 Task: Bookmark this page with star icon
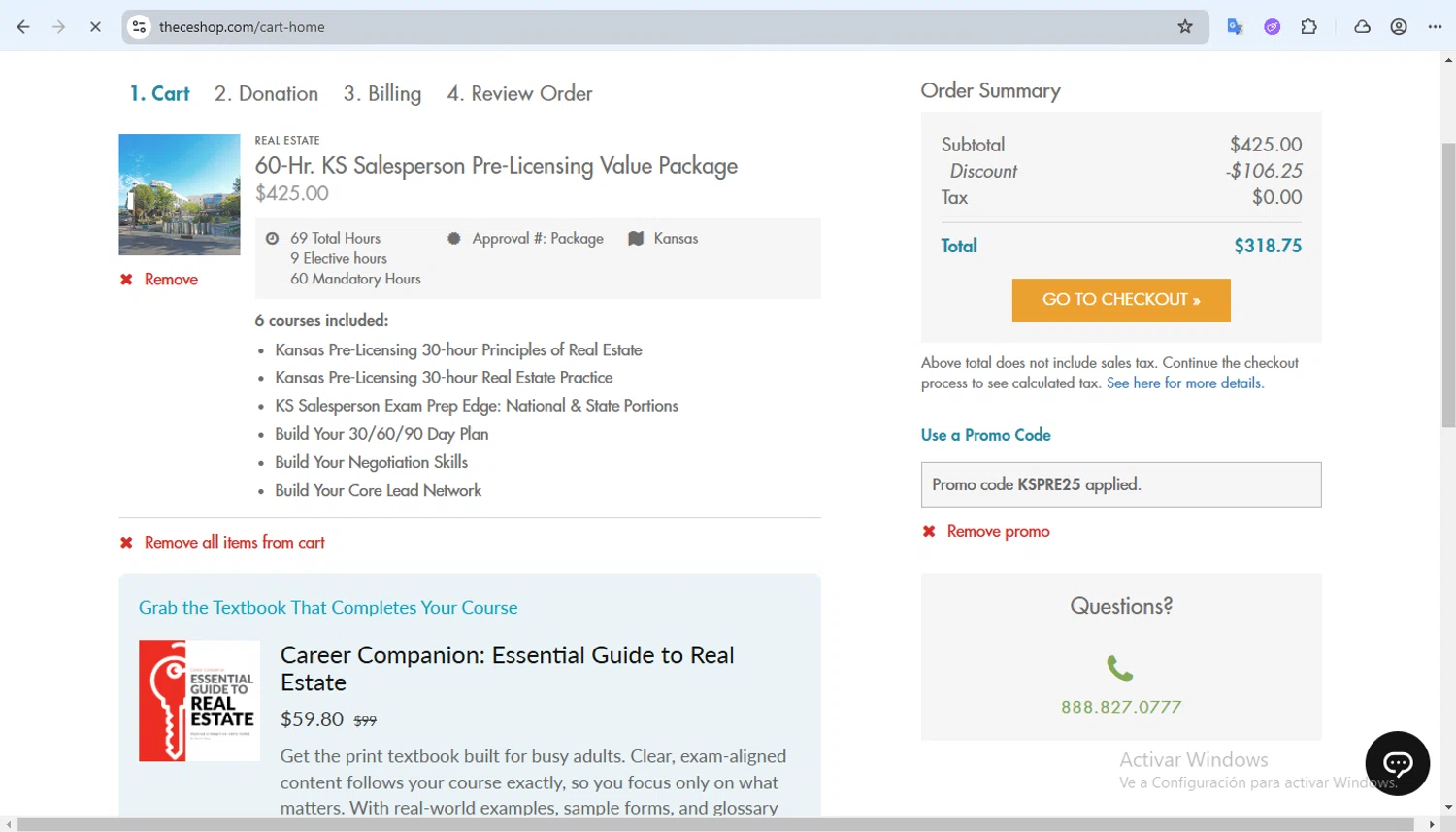point(1185,27)
